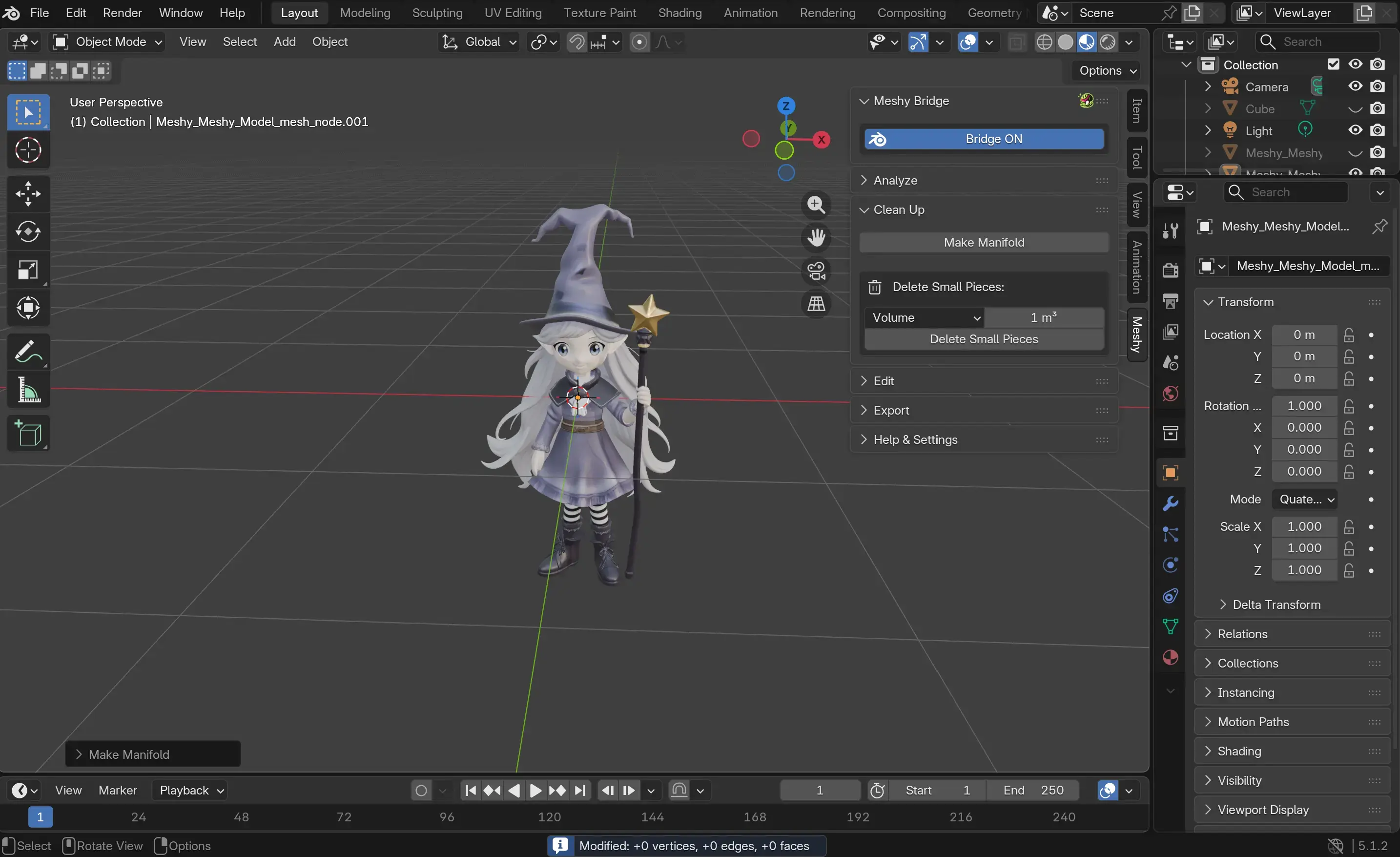This screenshot has width=1400, height=857.
Task: Pin the properties editor context
Action: tap(1379, 226)
